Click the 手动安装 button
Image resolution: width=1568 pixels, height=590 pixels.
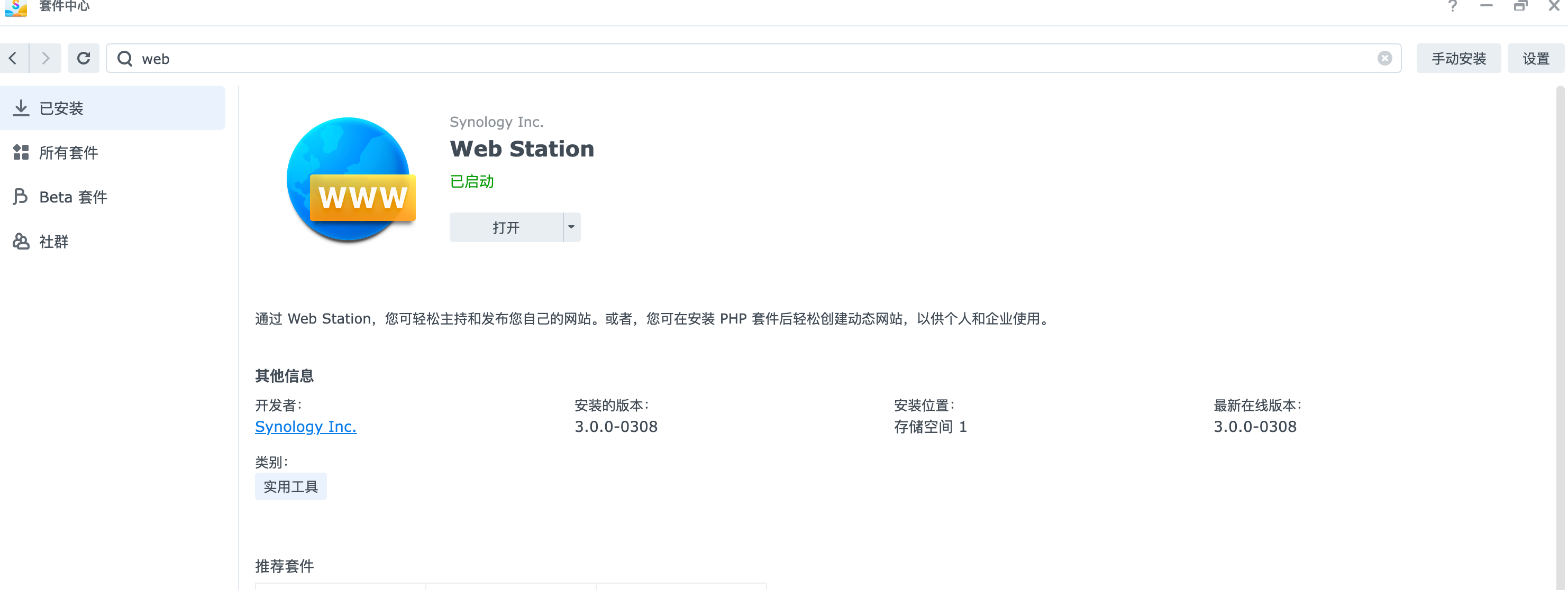coord(1458,58)
